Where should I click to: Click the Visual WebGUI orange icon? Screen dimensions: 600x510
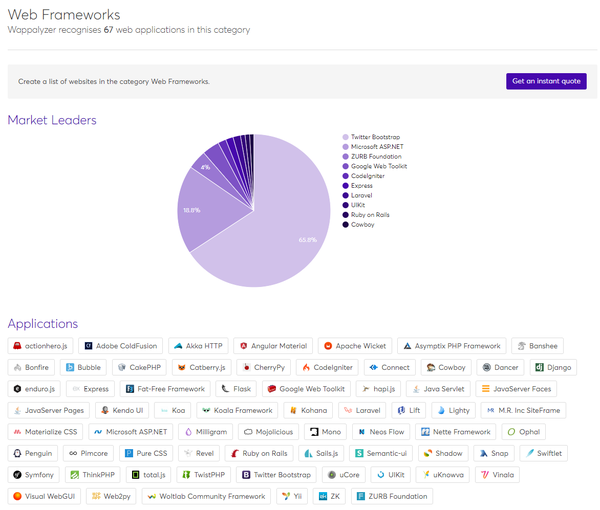[17, 496]
